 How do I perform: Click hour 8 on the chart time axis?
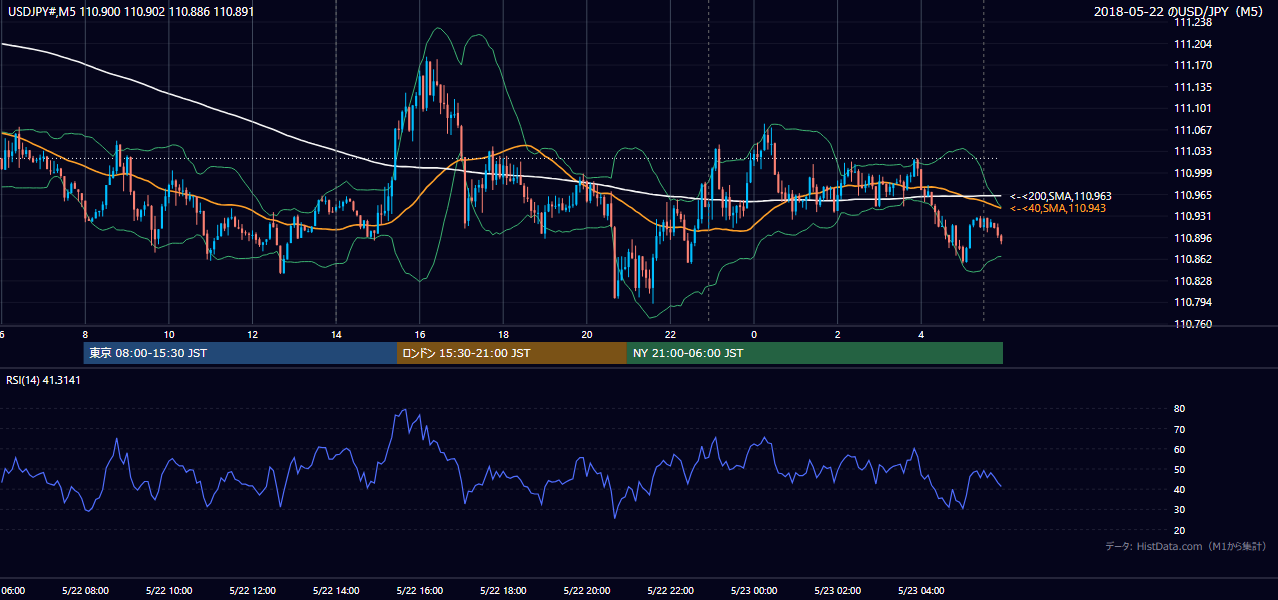tap(85, 335)
